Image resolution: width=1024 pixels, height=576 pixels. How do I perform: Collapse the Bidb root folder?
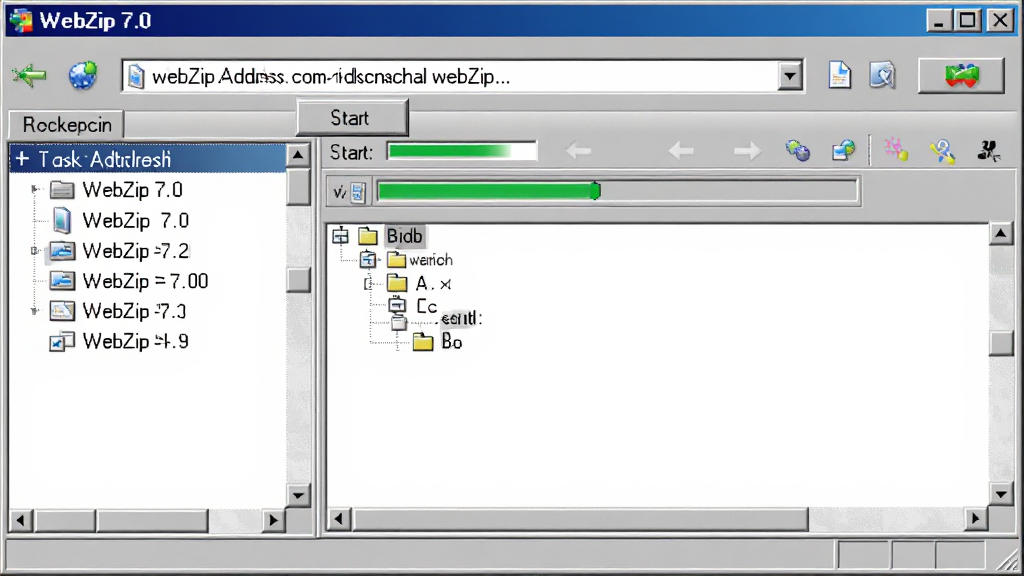(x=340, y=236)
